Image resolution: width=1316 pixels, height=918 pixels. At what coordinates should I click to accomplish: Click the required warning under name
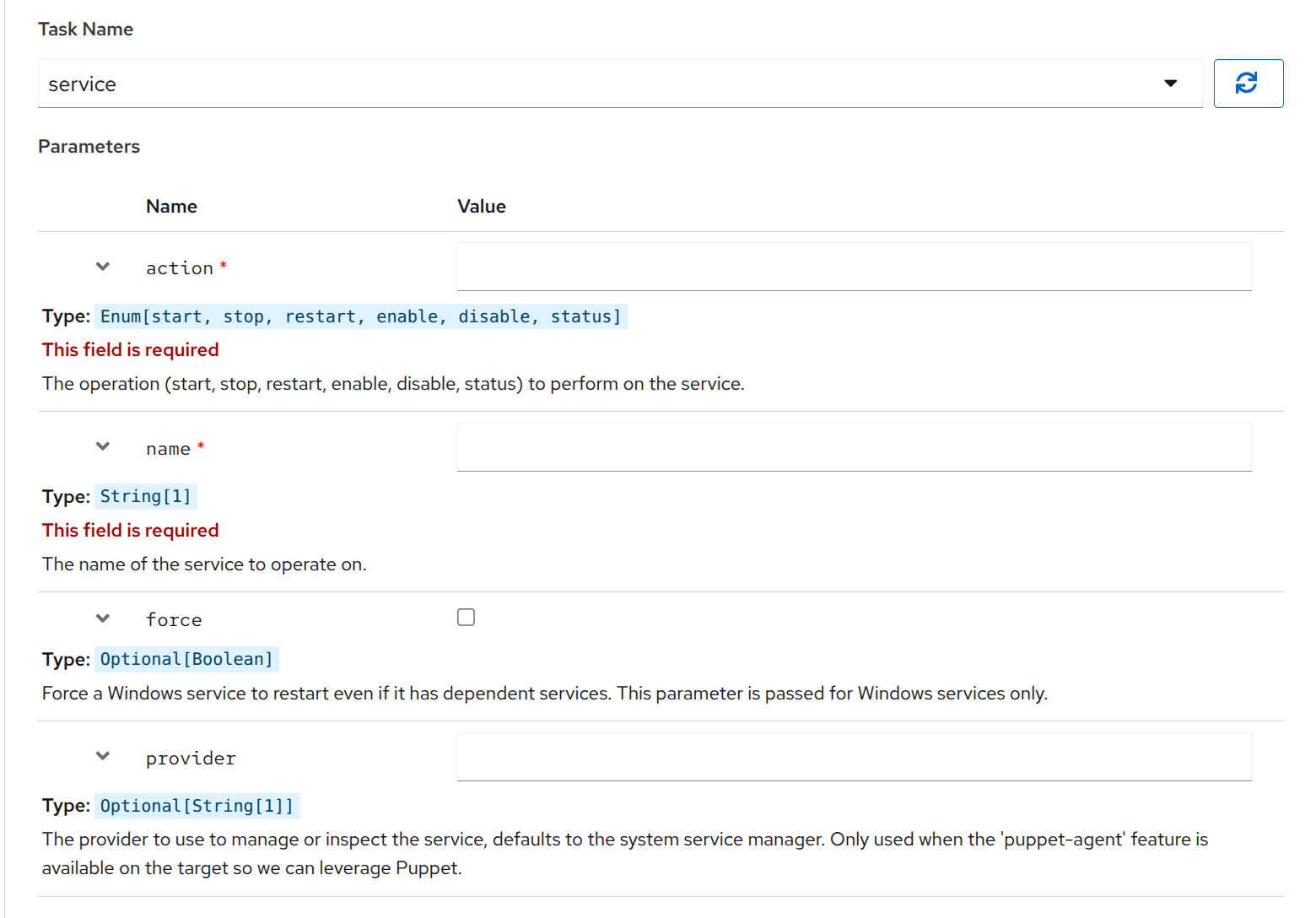(130, 529)
